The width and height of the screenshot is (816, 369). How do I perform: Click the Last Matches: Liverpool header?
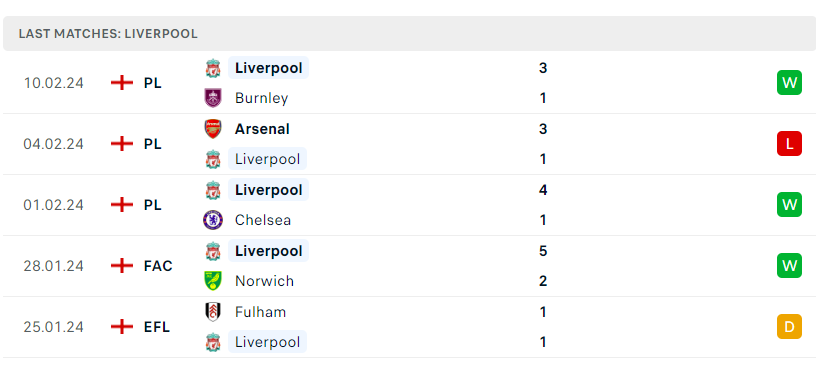(x=108, y=34)
